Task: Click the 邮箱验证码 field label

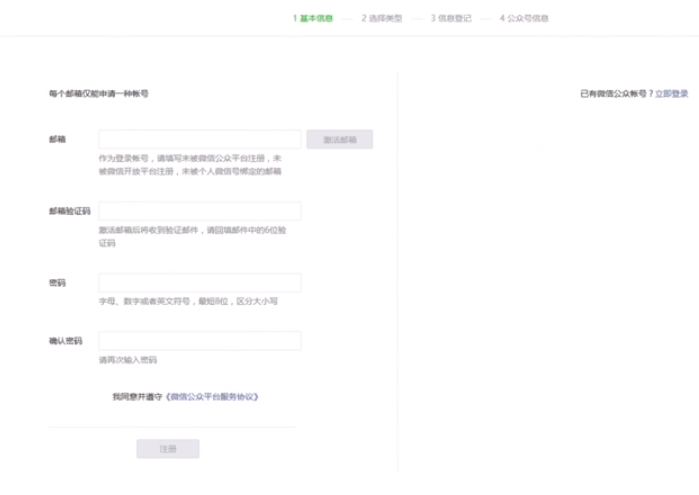Action: tap(69, 211)
